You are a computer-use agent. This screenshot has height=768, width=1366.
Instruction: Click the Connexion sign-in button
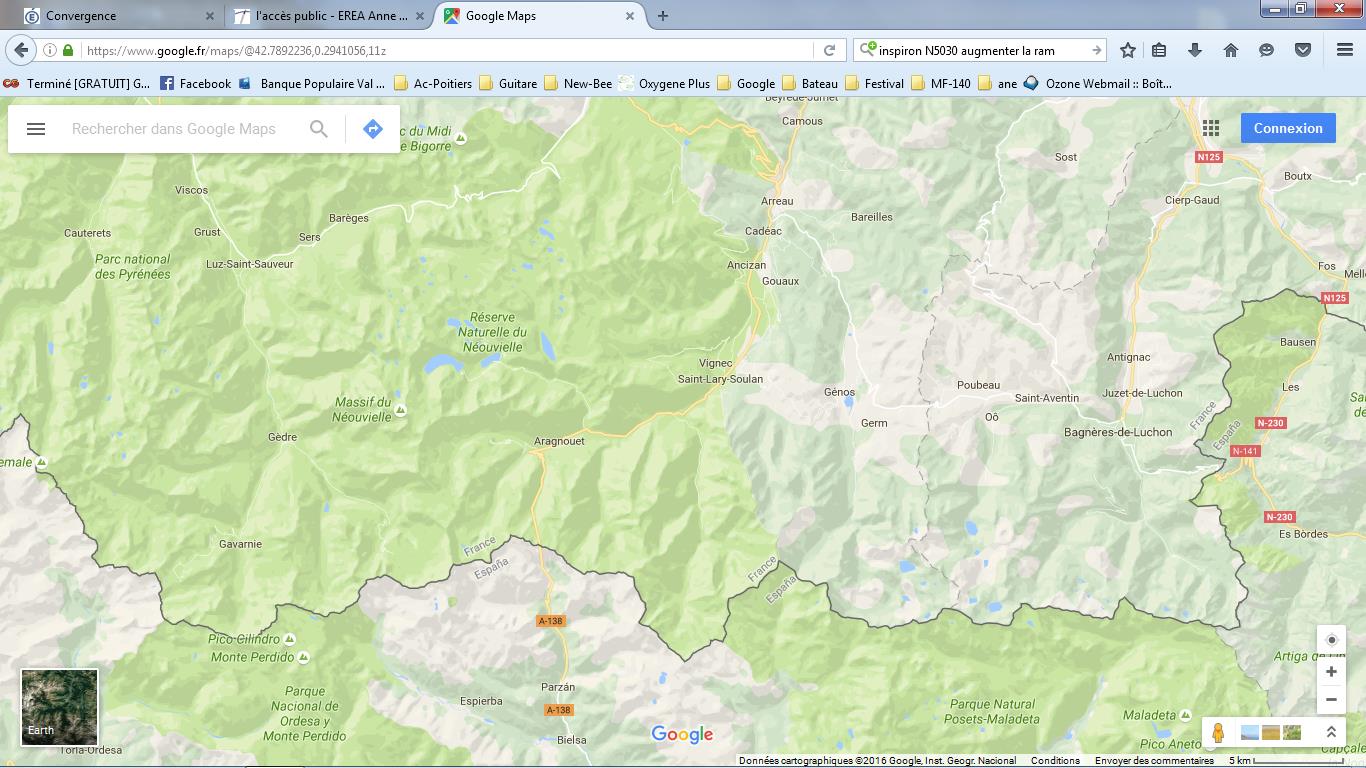1288,128
